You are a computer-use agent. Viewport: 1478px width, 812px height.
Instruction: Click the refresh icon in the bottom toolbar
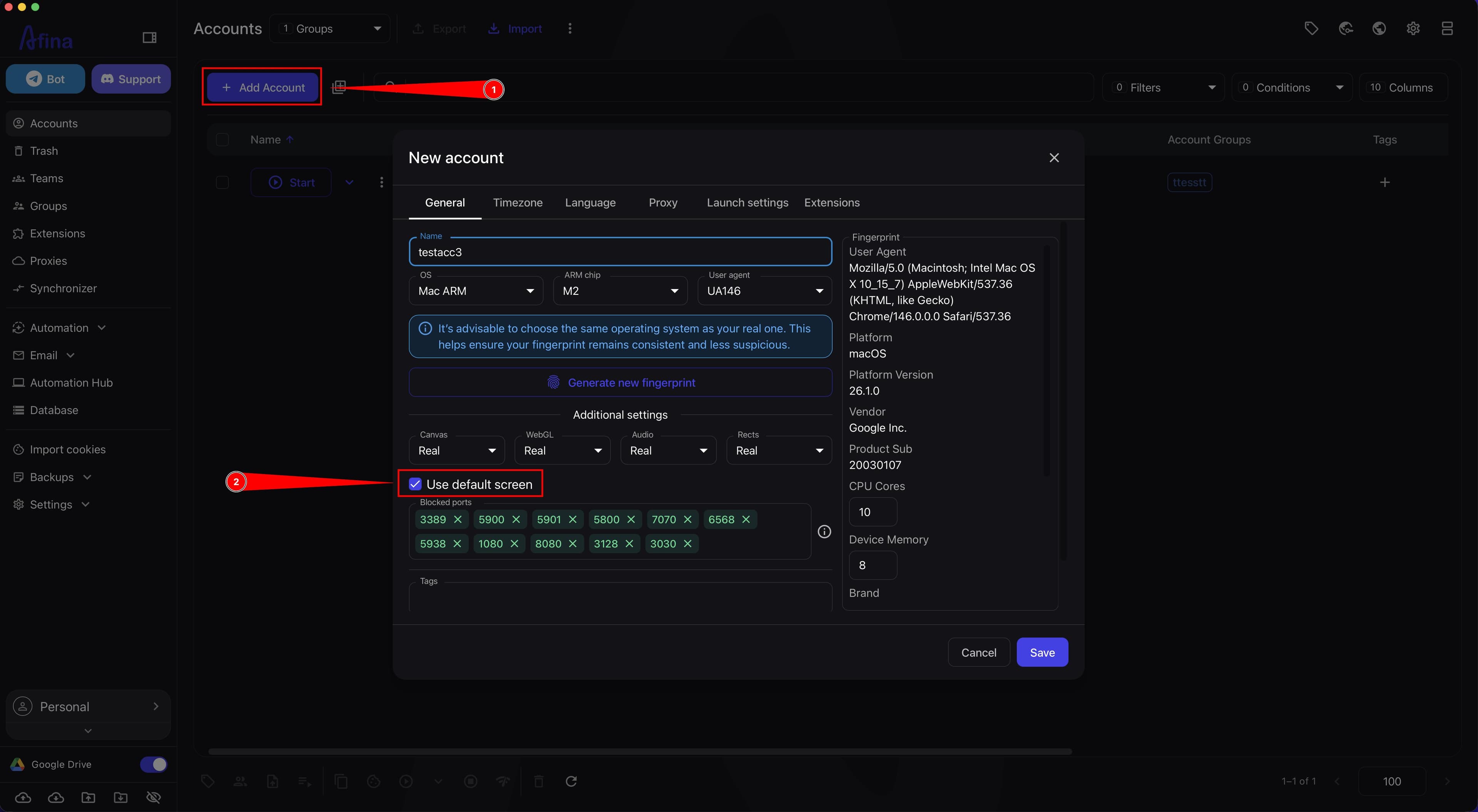[x=571, y=781]
